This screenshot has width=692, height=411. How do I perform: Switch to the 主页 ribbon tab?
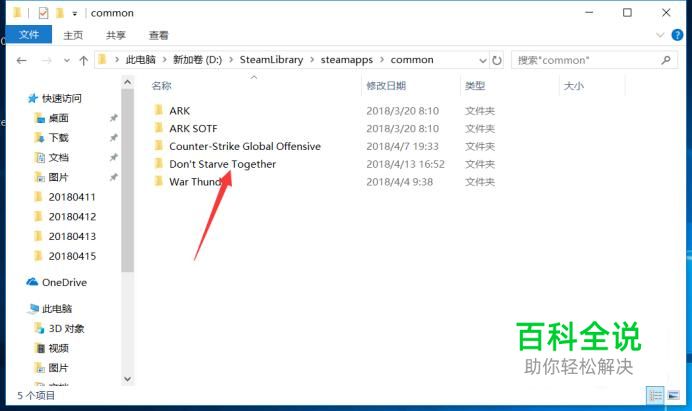[x=73, y=35]
